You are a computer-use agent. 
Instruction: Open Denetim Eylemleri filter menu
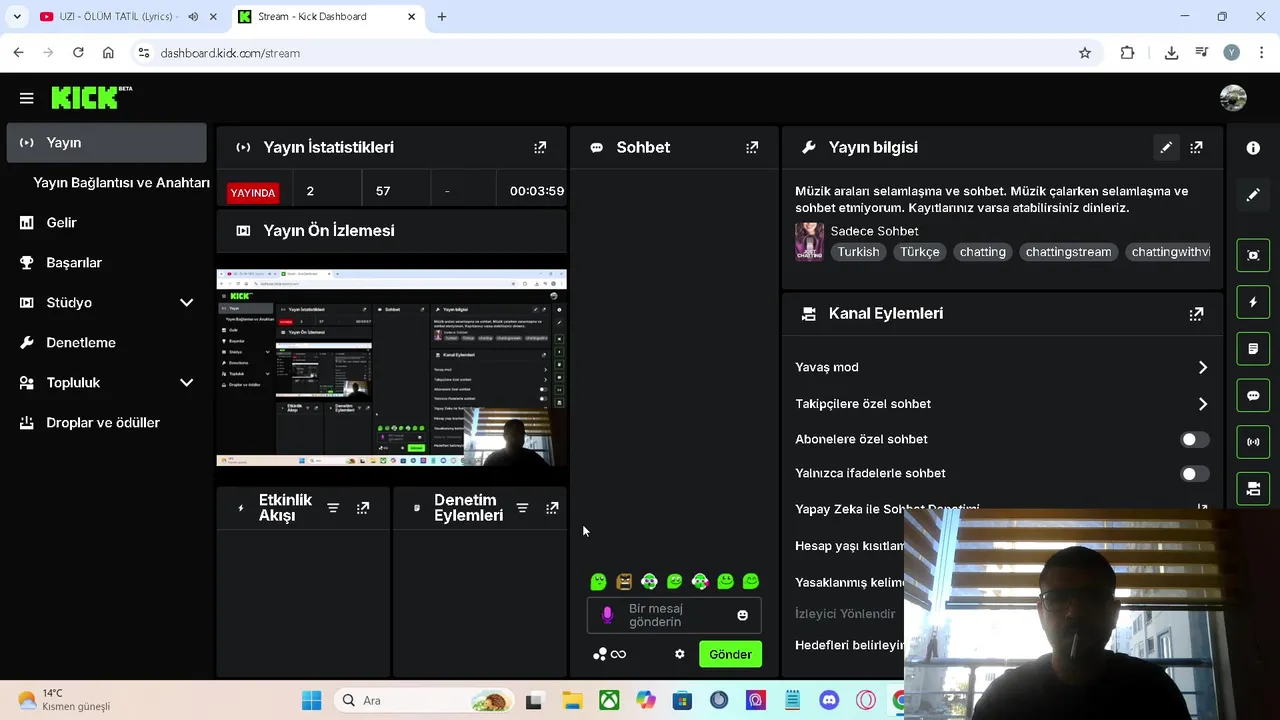pos(522,508)
